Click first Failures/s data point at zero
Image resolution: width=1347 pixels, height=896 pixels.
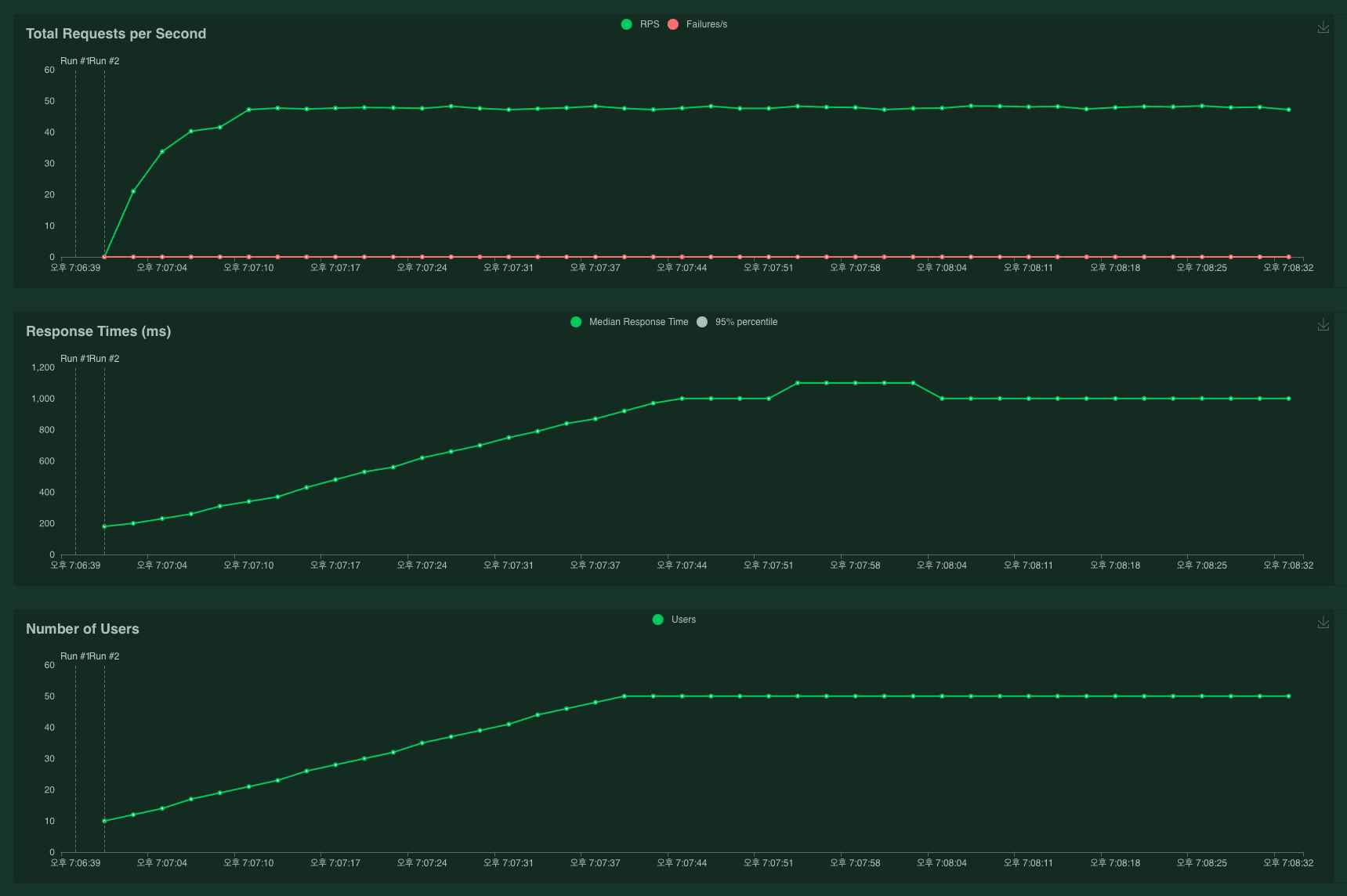pyautogui.click(x=104, y=257)
